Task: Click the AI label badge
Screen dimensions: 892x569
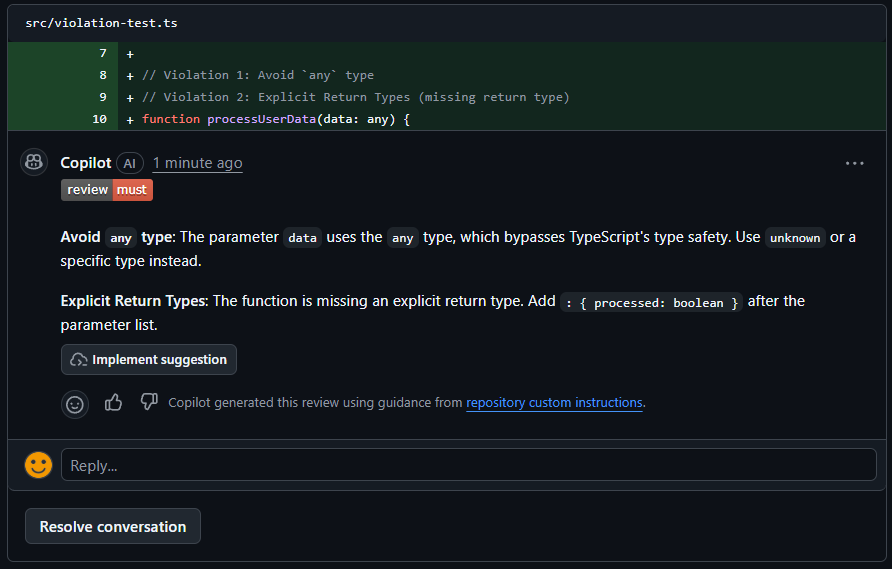Action: [130, 164]
